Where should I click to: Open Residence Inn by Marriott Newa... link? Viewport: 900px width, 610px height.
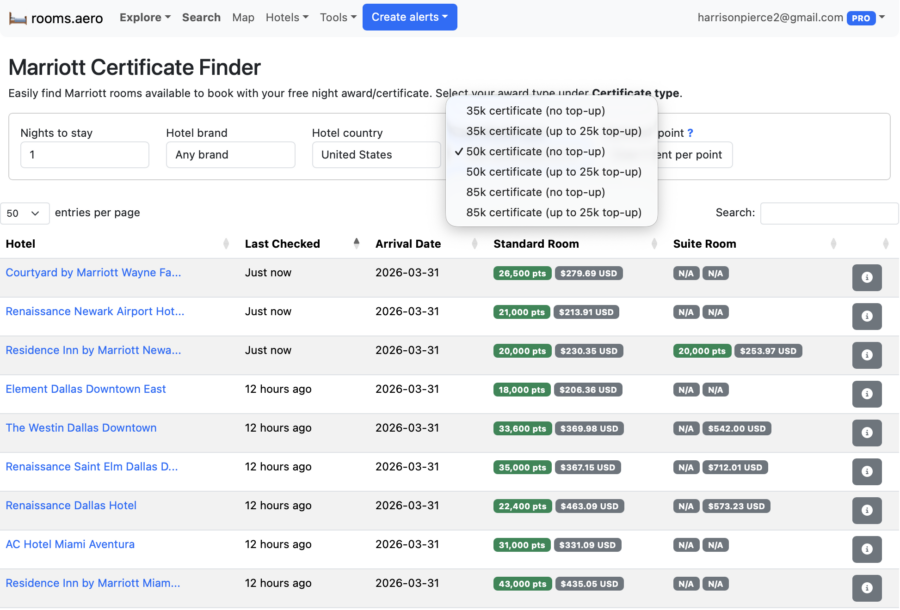tap(93, 351)
